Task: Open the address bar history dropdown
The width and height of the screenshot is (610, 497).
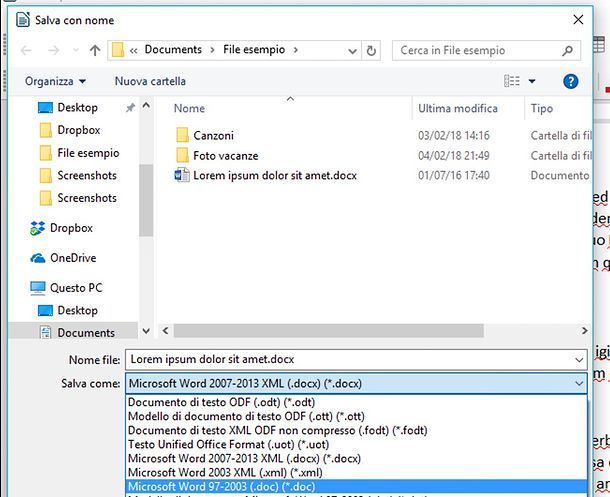Action: point(352,51)
